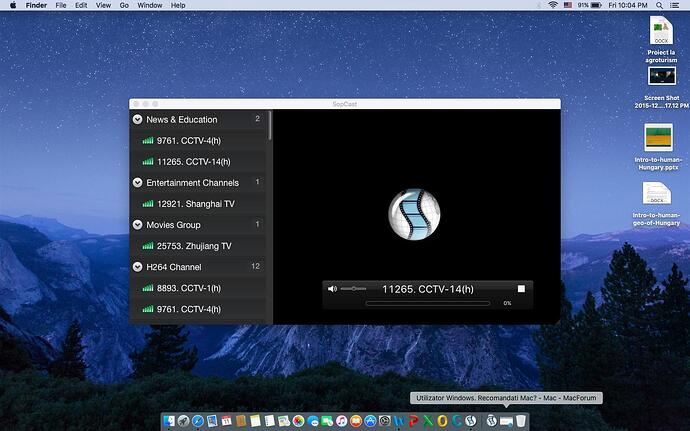Open Notification Center from menu bar
Viewport: 690px width, 431px height.
[678, 6]
